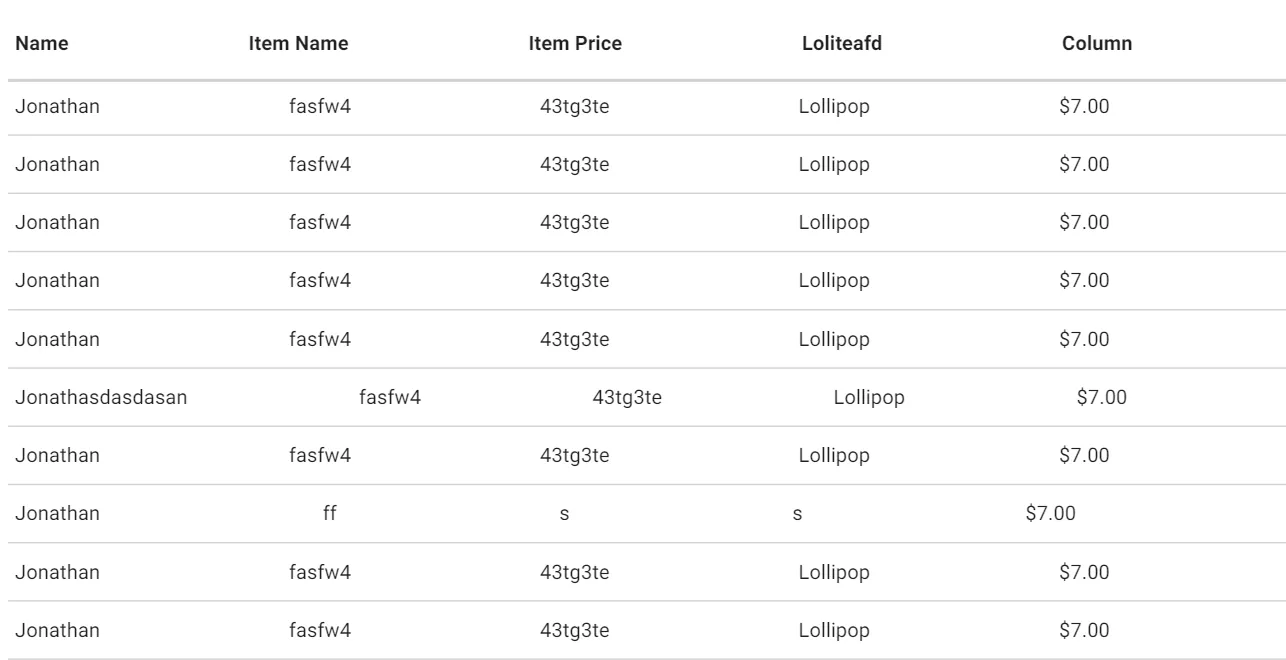The height and width of the screenshot is (660, 1286).
Task: Click the Loliteafd column header
Action: (x=842, y=44)
